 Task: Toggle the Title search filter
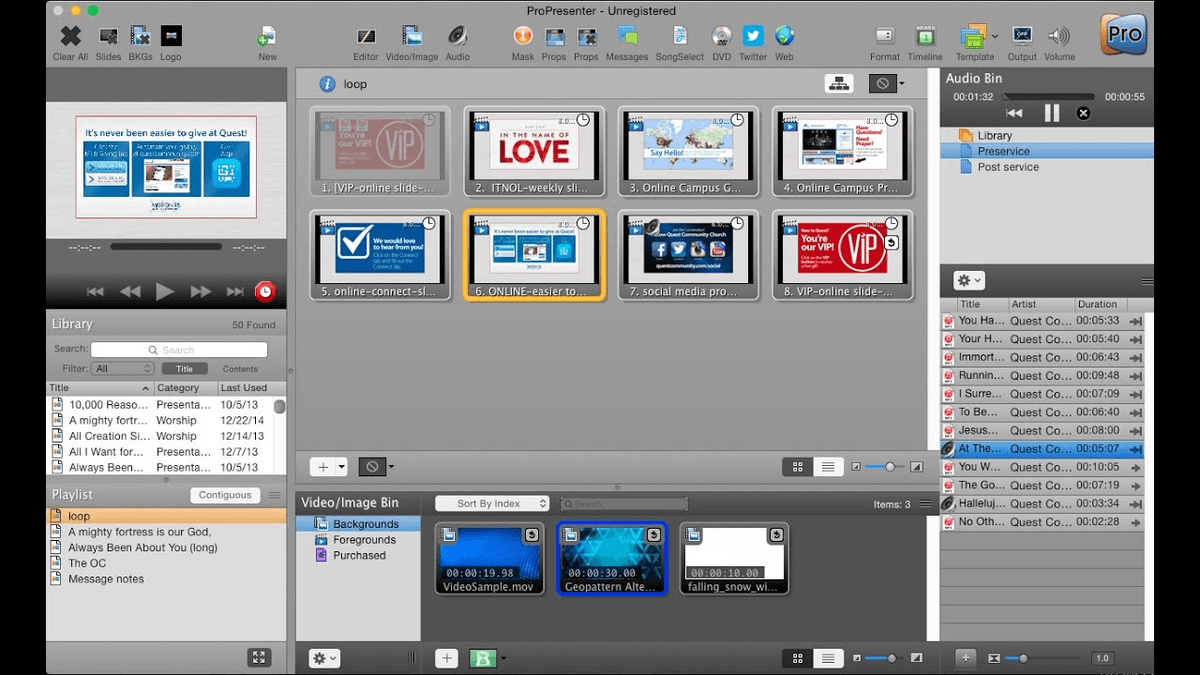[184, 369]
